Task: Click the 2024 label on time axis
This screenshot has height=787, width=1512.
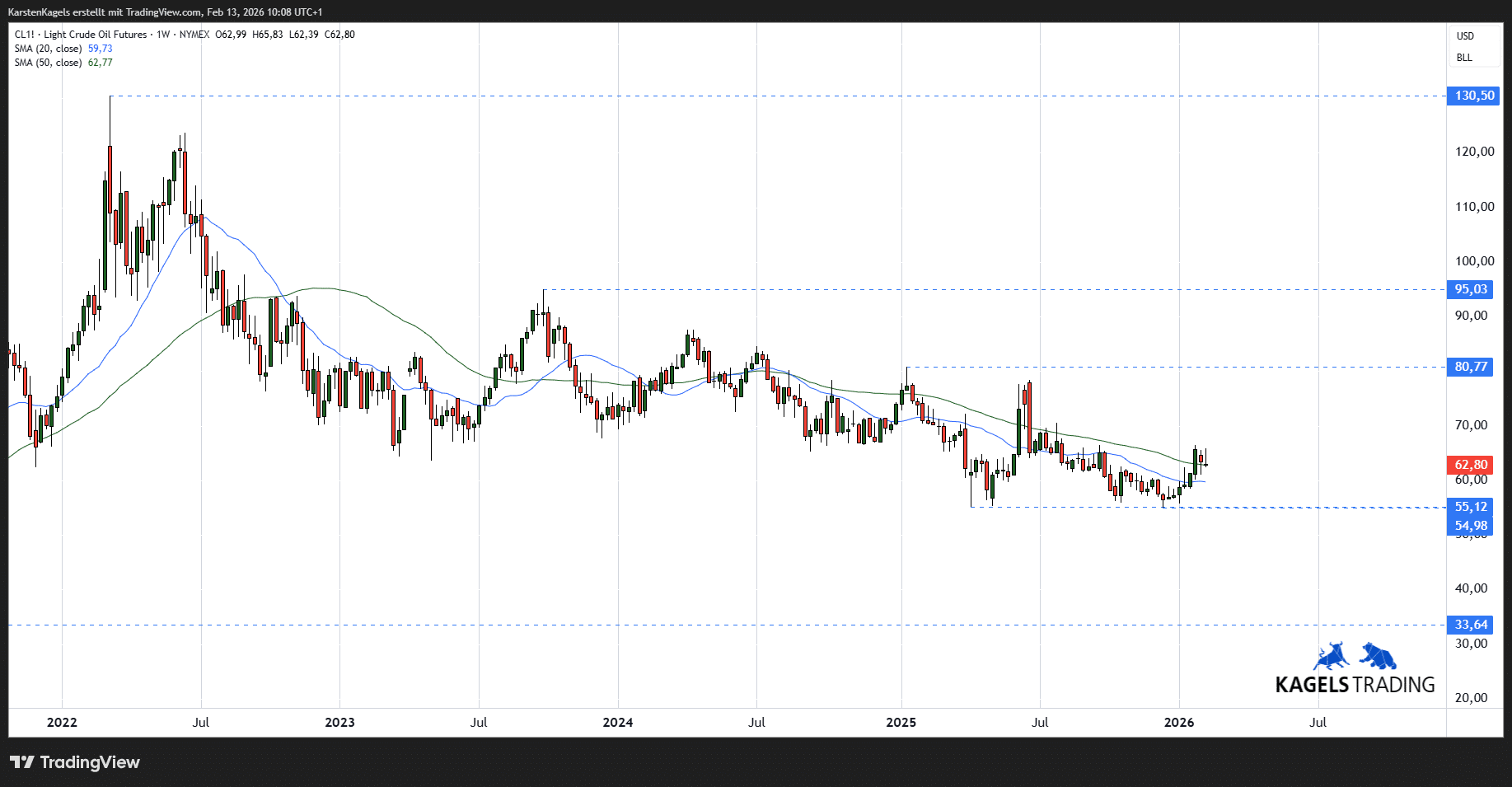Action: click(x=618, y=723)
